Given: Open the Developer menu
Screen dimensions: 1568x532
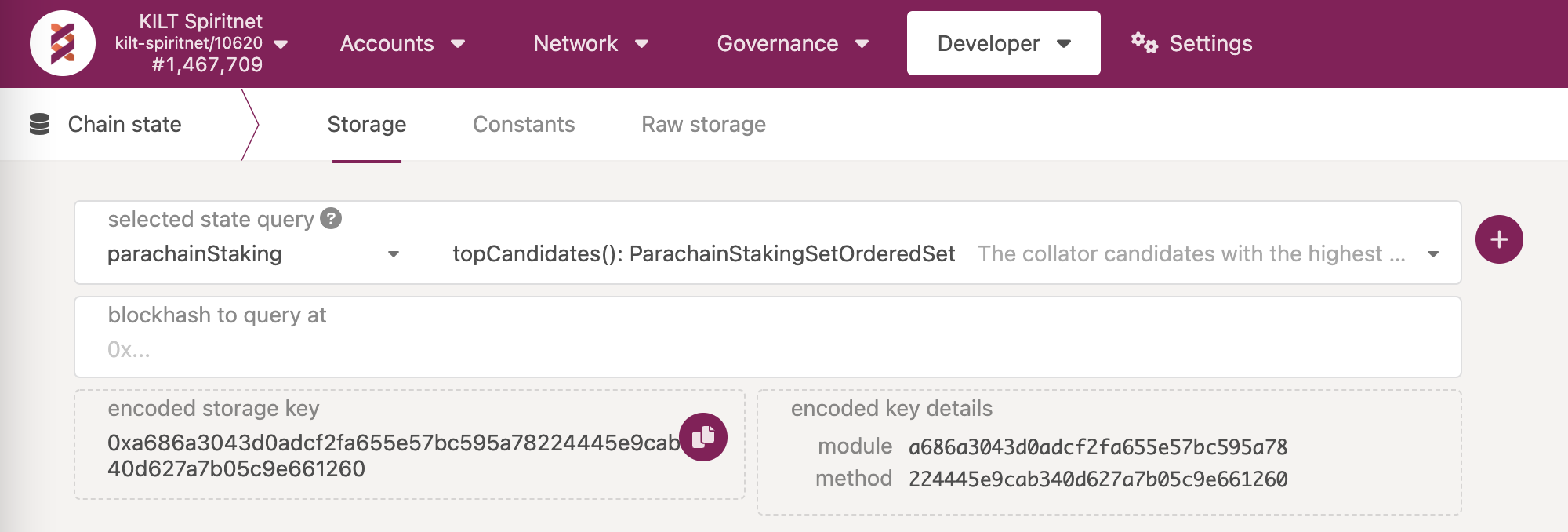Looking at the screenshot, I should point(1004,43).
